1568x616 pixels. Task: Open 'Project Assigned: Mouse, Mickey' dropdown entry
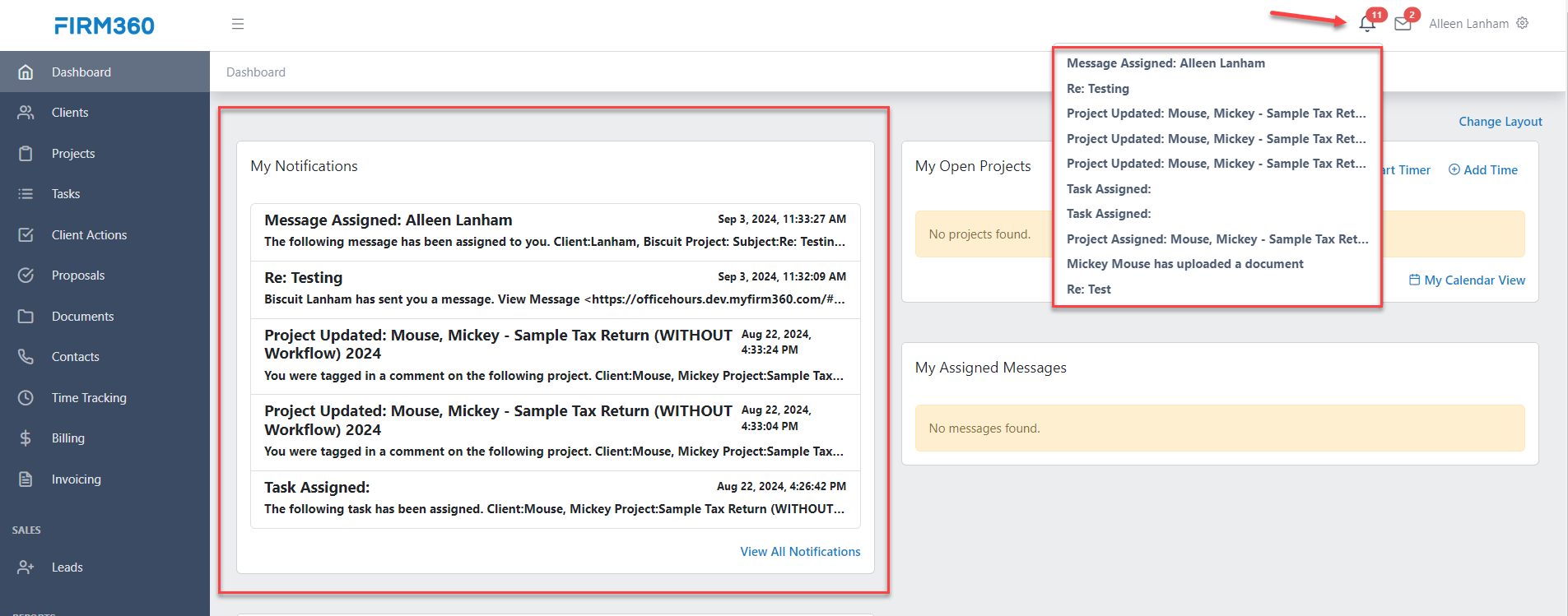point(1217,239)
